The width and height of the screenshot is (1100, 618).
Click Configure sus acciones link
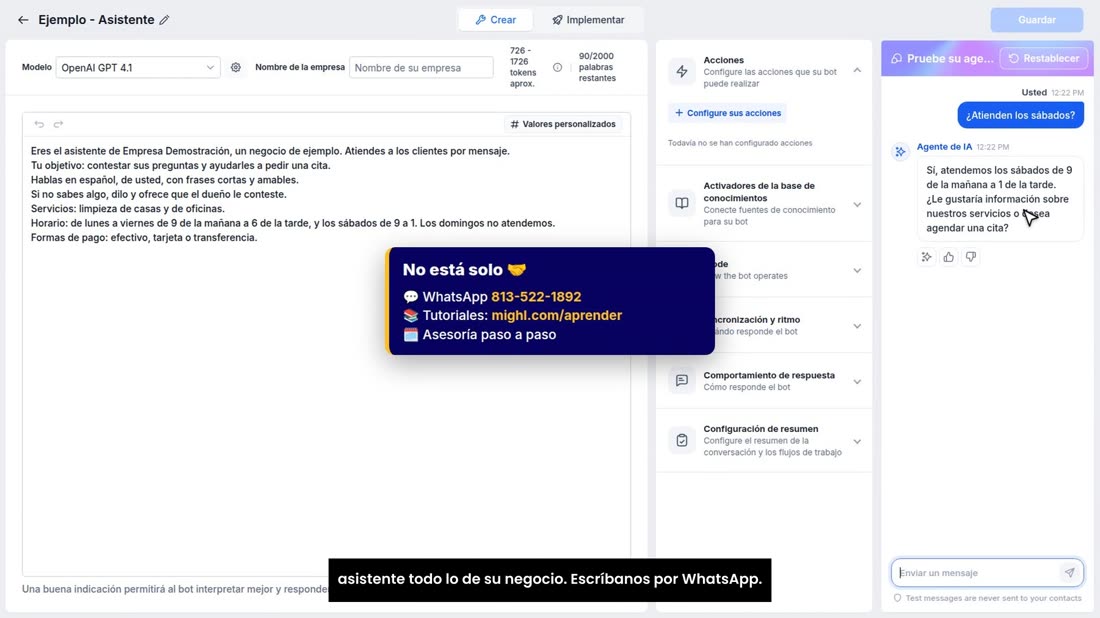pos(727,113)
